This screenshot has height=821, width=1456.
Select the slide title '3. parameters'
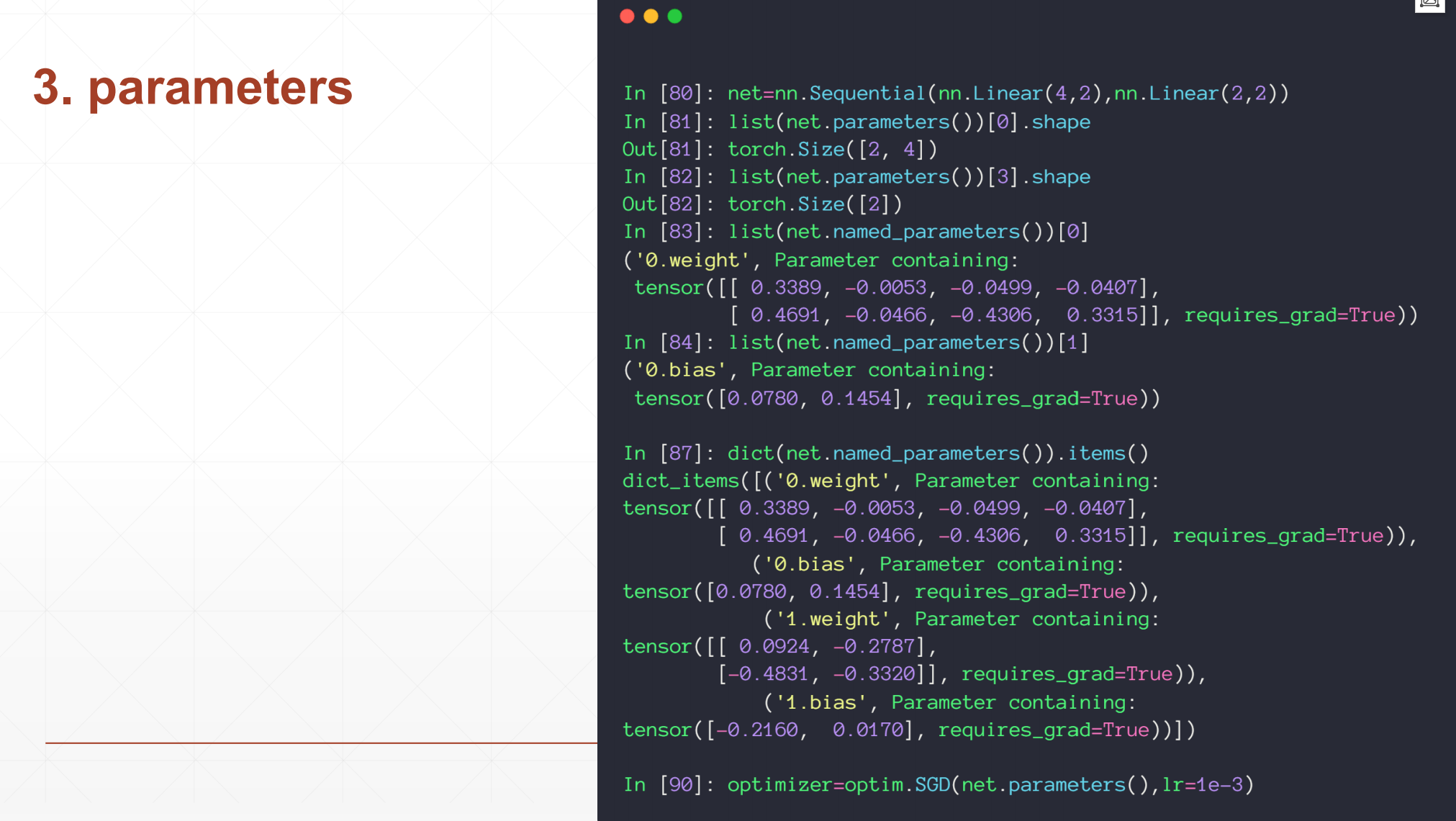193,88
